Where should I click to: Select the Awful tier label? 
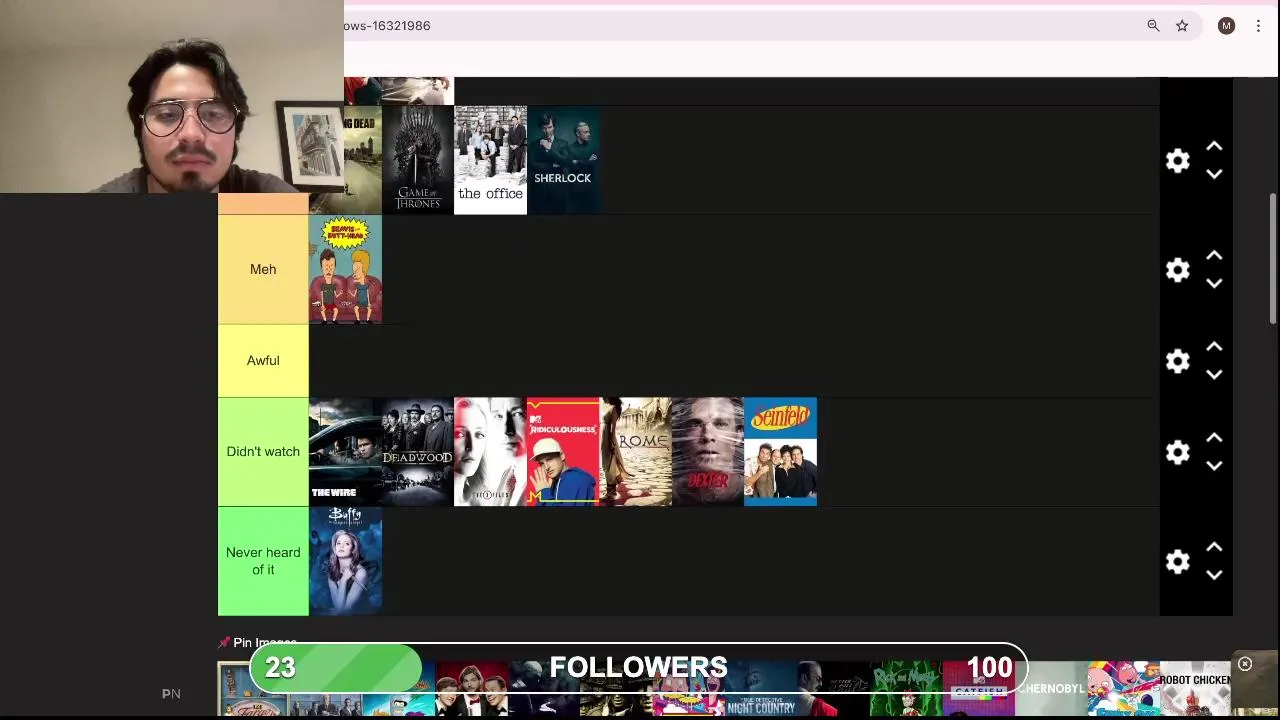tap(263, 360)
